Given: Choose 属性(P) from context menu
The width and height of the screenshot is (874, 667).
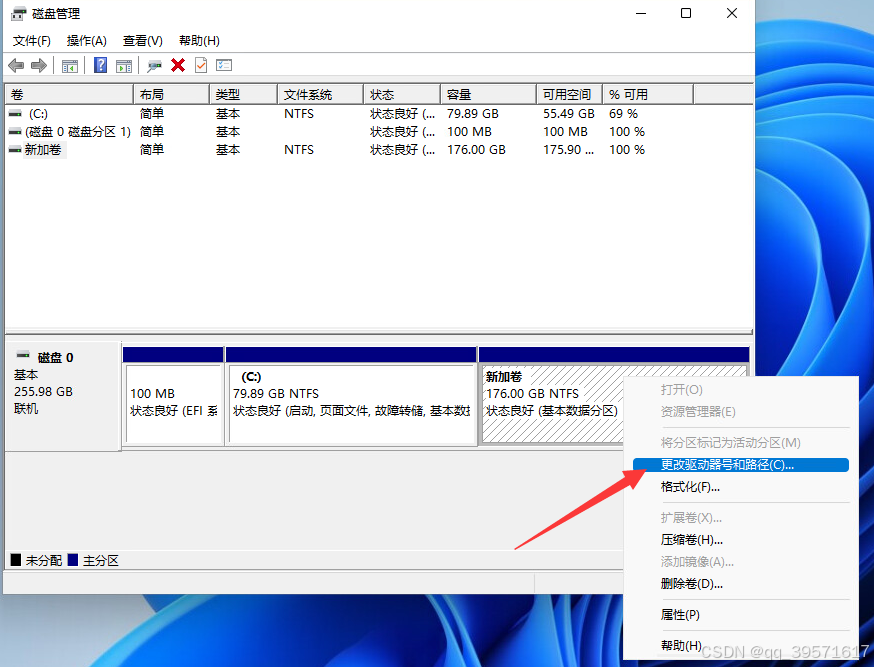Looking at the screenshot, I should 741,615.
